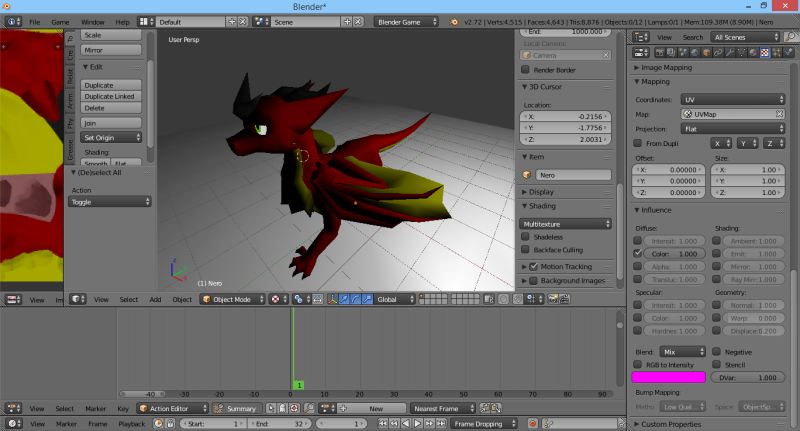
Task: Click the Join button
Action: tap(111, 123)
